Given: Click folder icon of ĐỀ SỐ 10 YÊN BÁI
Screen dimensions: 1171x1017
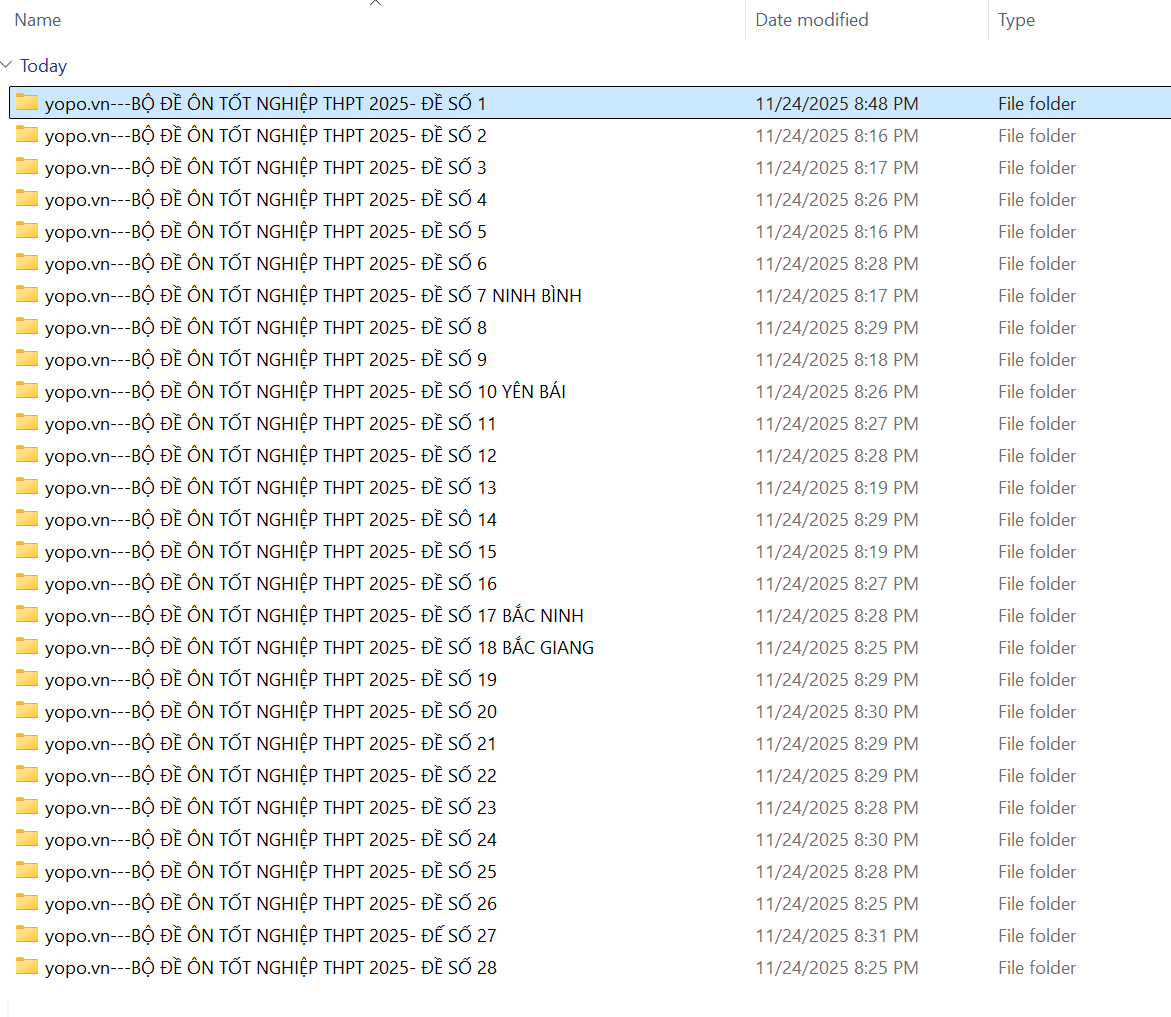Looking at the screenshot, I should (x=27, y=391).
